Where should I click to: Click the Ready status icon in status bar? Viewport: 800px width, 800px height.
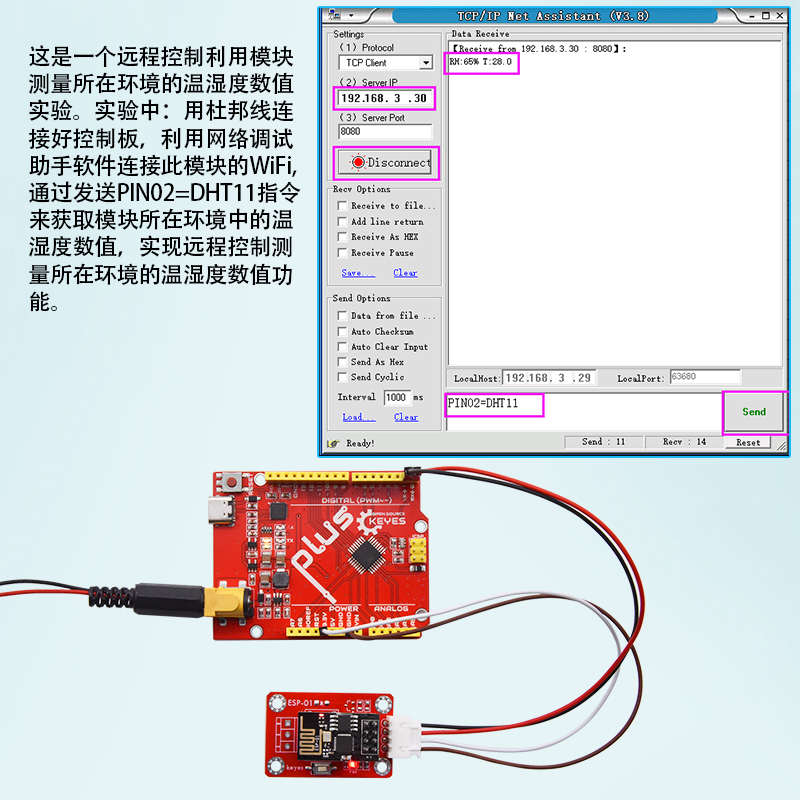(x=333, y=443)
